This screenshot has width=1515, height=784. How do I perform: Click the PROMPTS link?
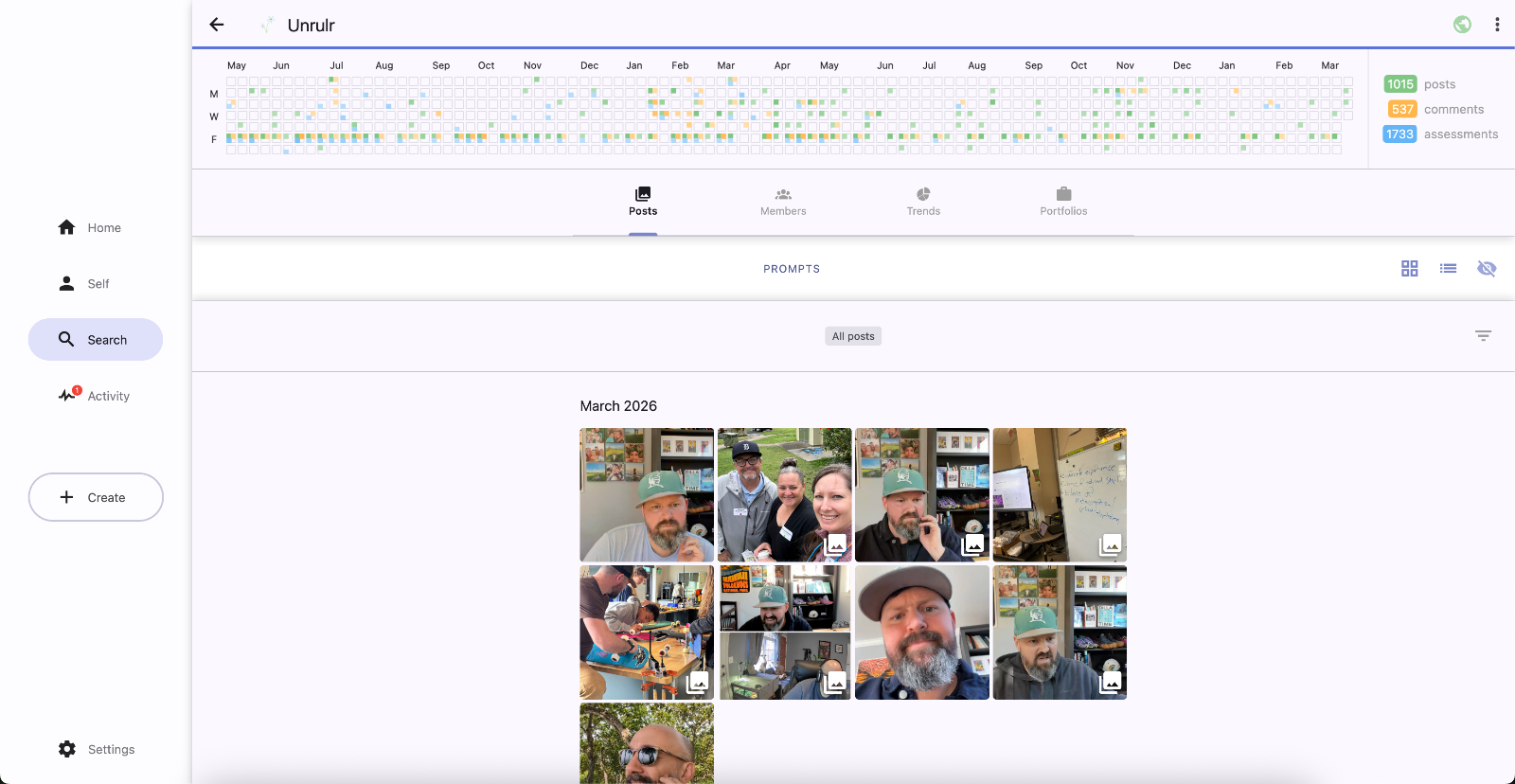point(792,269)
